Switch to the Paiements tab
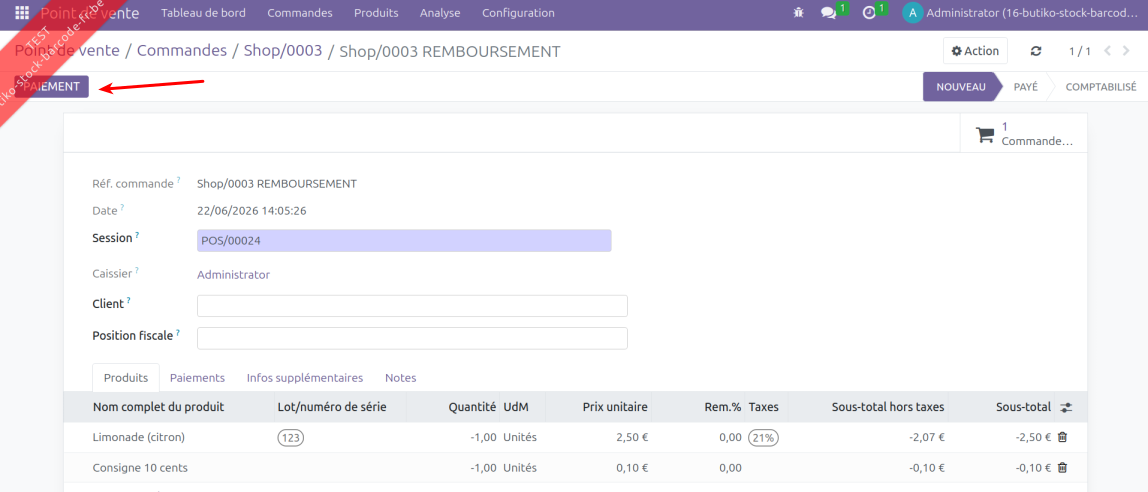1148x492 pixels. pos(197,378)
